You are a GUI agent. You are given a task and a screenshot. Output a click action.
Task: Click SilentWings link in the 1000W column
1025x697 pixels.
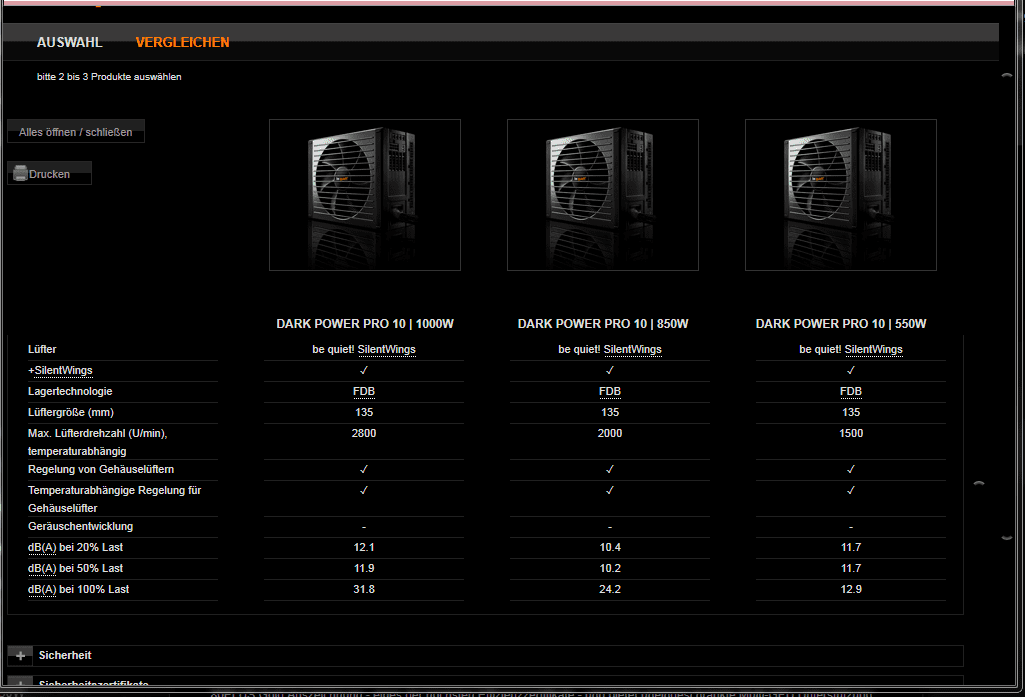pyautogui.click(x=386, y=349)
